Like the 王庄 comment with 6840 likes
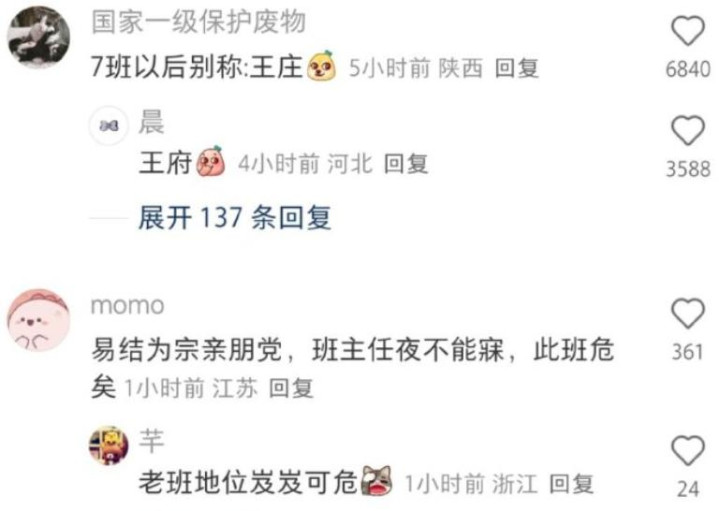This screenshot has width=719, height=511. tap(688, 31)
